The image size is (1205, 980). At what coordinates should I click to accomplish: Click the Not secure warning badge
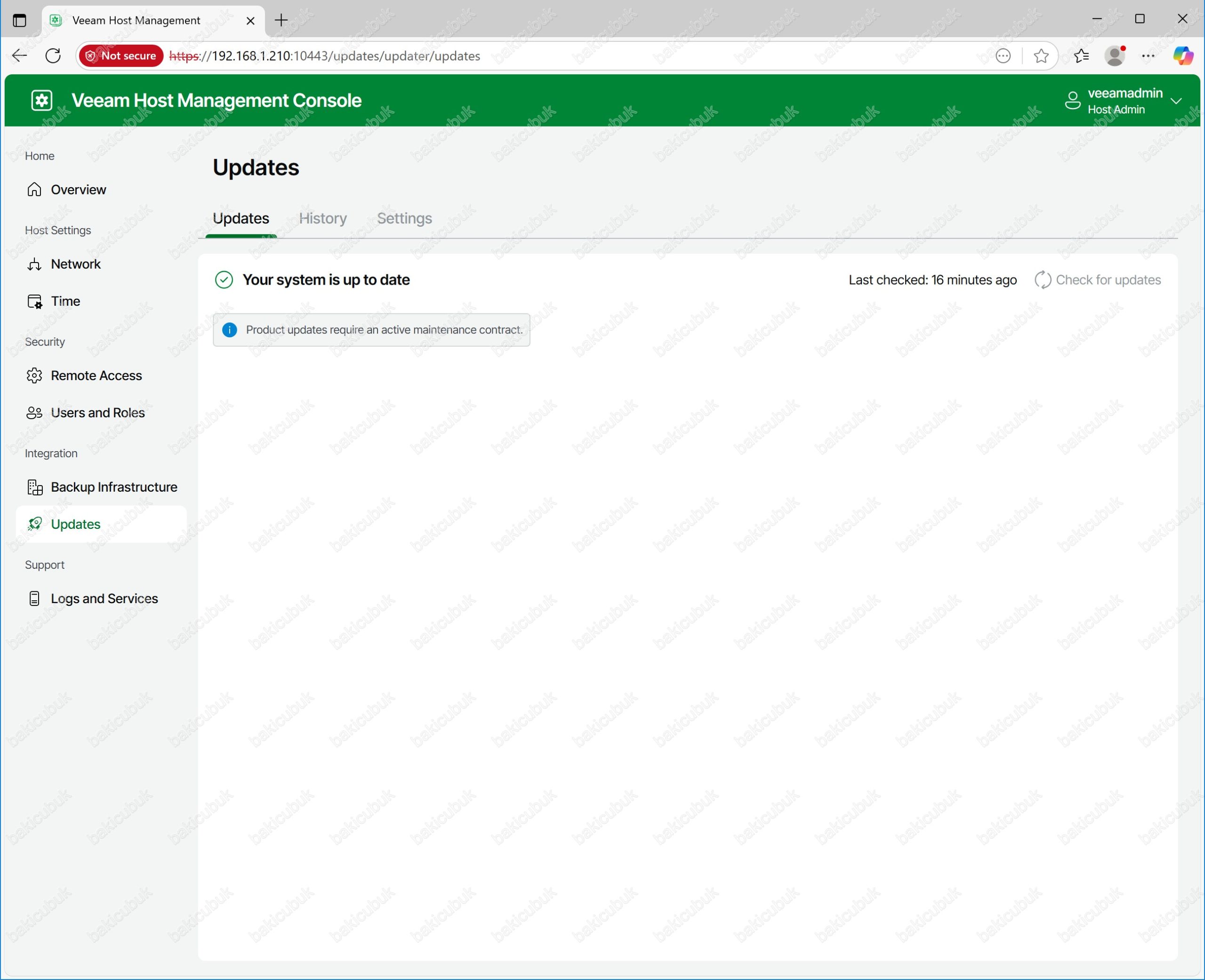coord(121,56)
